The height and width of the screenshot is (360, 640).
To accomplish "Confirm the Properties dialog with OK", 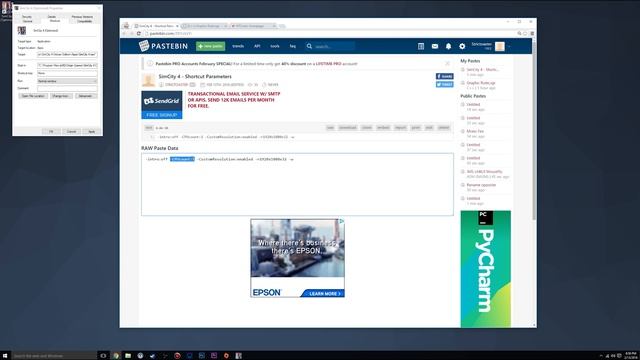I will (x=51, y=131).
